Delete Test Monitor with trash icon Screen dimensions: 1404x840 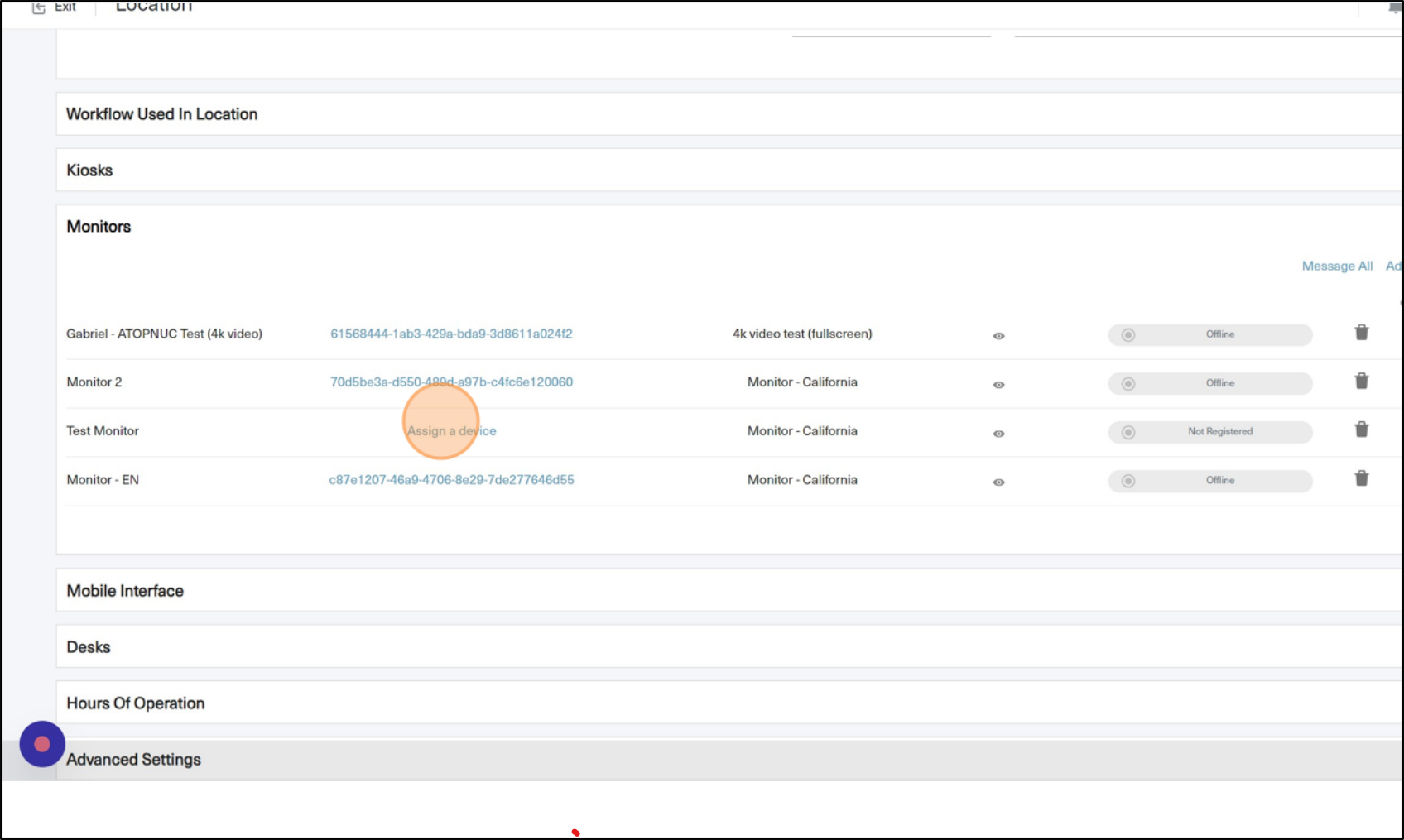pos(1361,429)
